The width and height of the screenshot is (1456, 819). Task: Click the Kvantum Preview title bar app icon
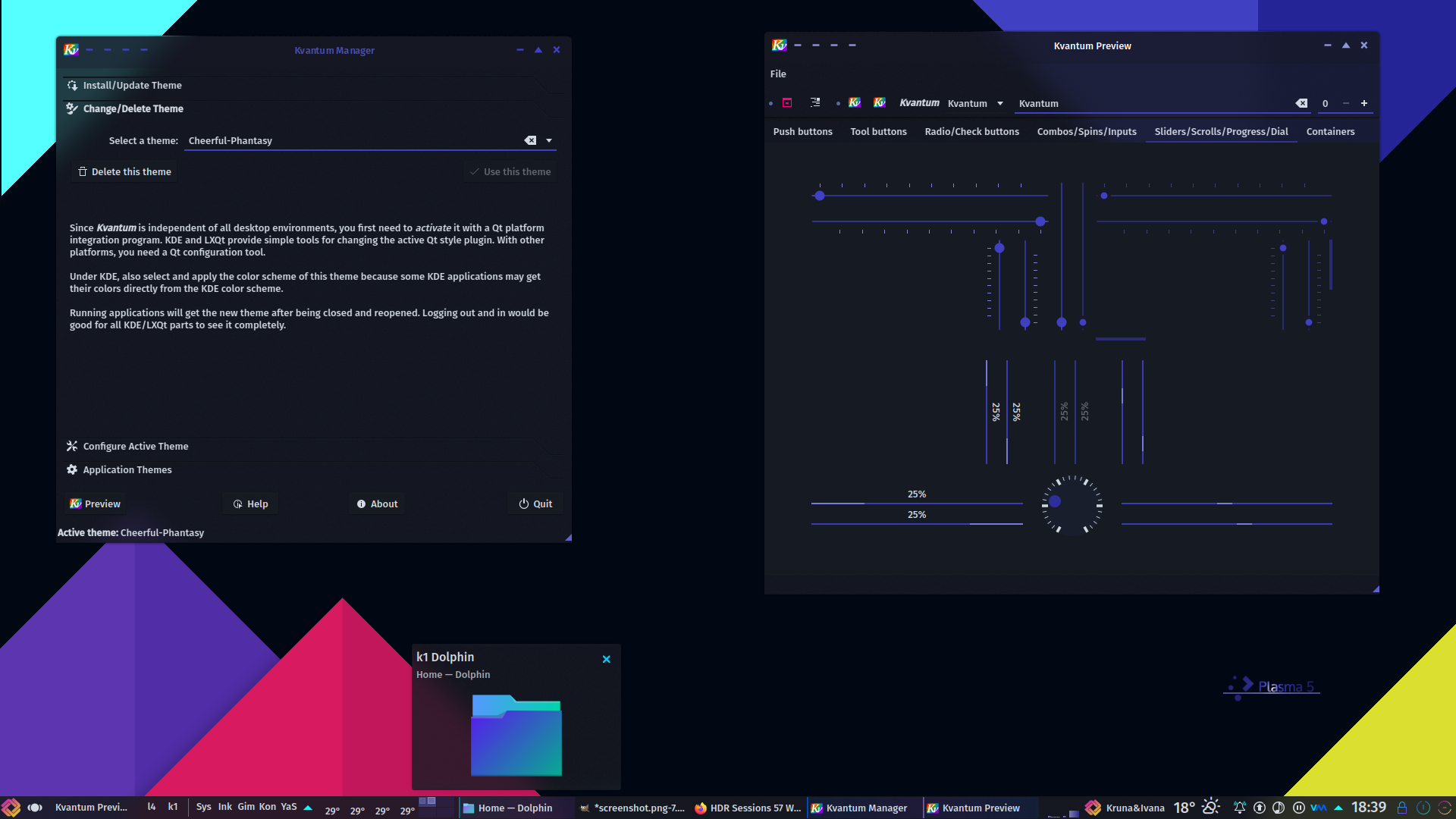[x=779, y=45]
